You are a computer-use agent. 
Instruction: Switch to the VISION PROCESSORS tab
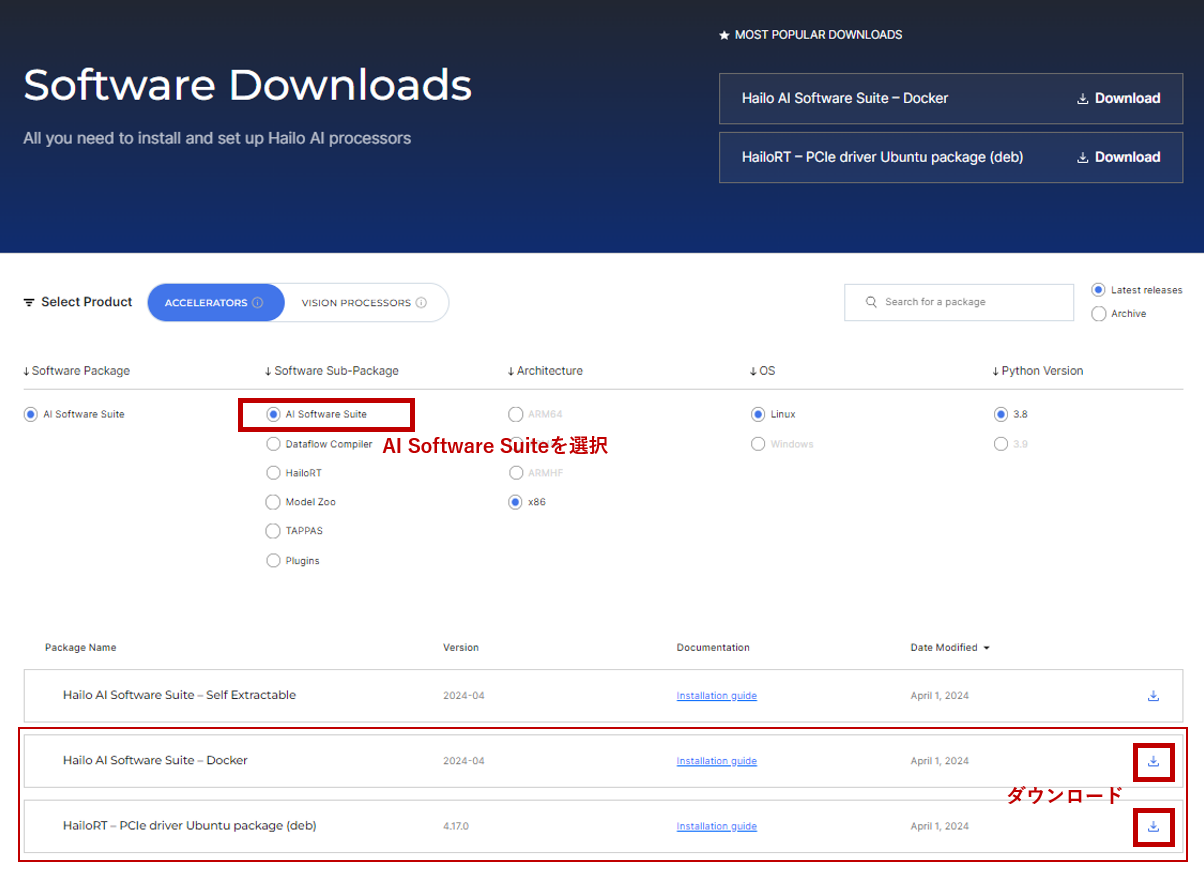pos(365,303)
